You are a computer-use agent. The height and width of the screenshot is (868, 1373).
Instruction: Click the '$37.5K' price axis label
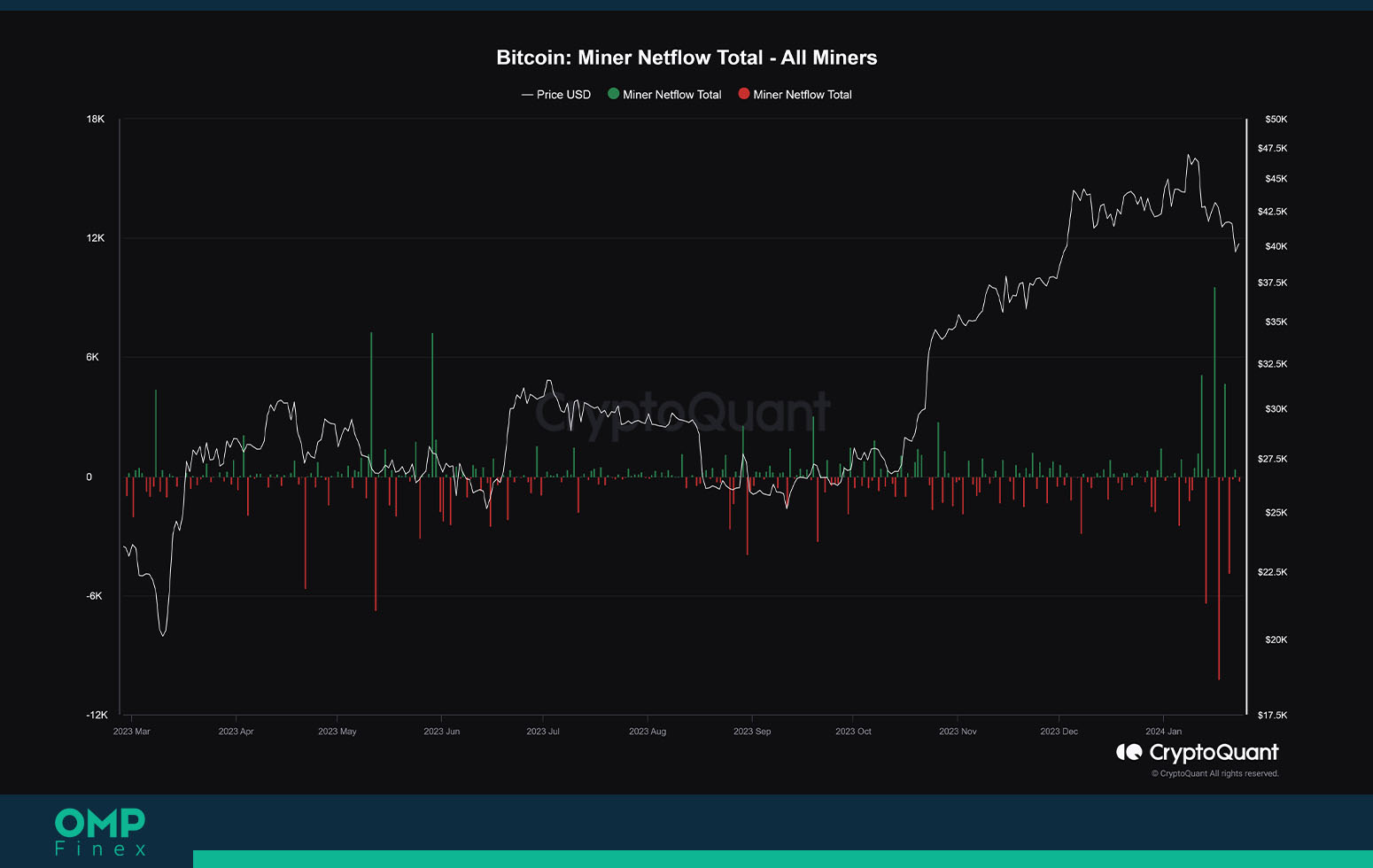[1273, 283]
